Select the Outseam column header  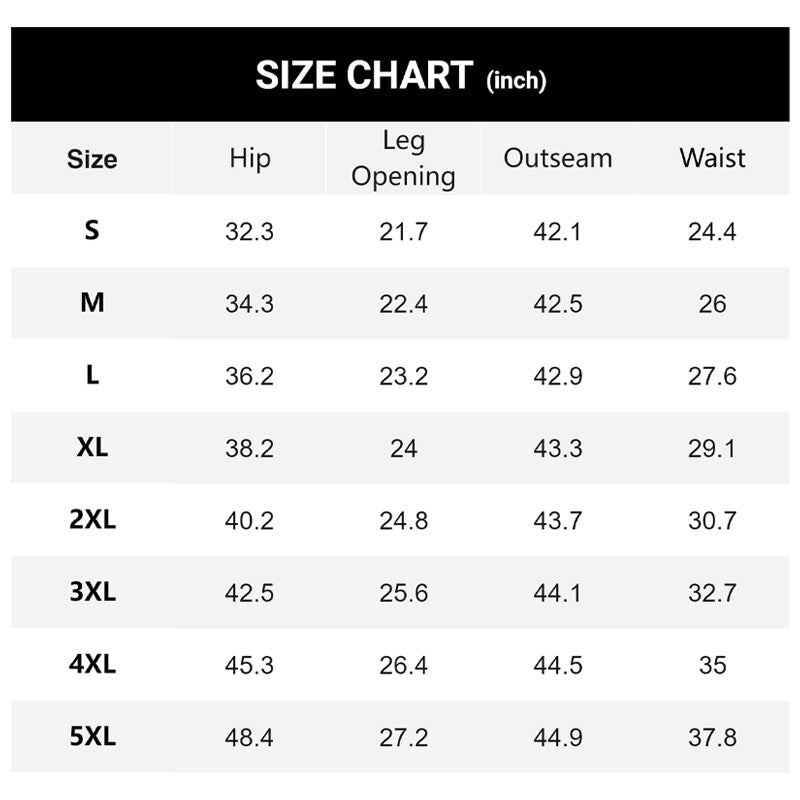(x=558, y=158)
